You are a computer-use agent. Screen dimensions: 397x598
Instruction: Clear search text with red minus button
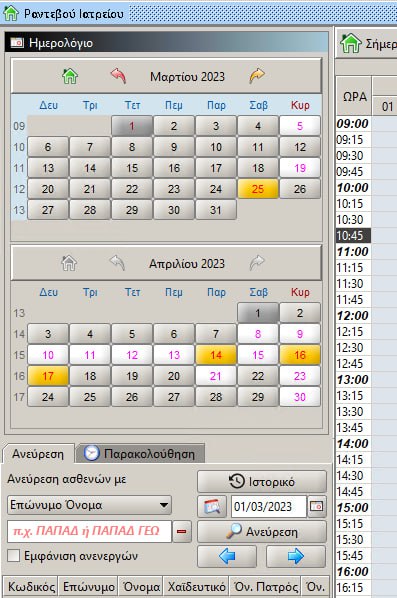pos(182,531)
